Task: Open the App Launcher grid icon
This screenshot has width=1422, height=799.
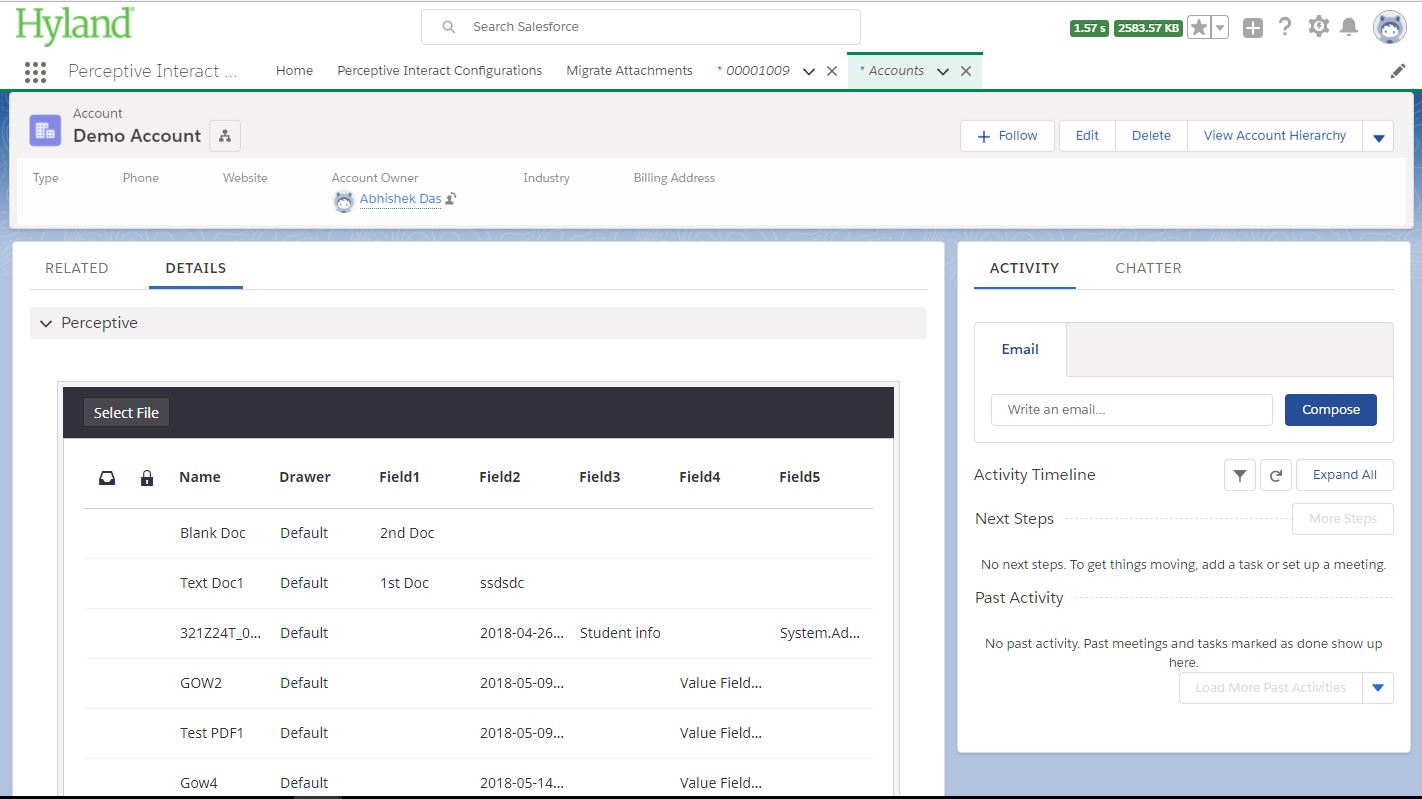Action: 35,71
